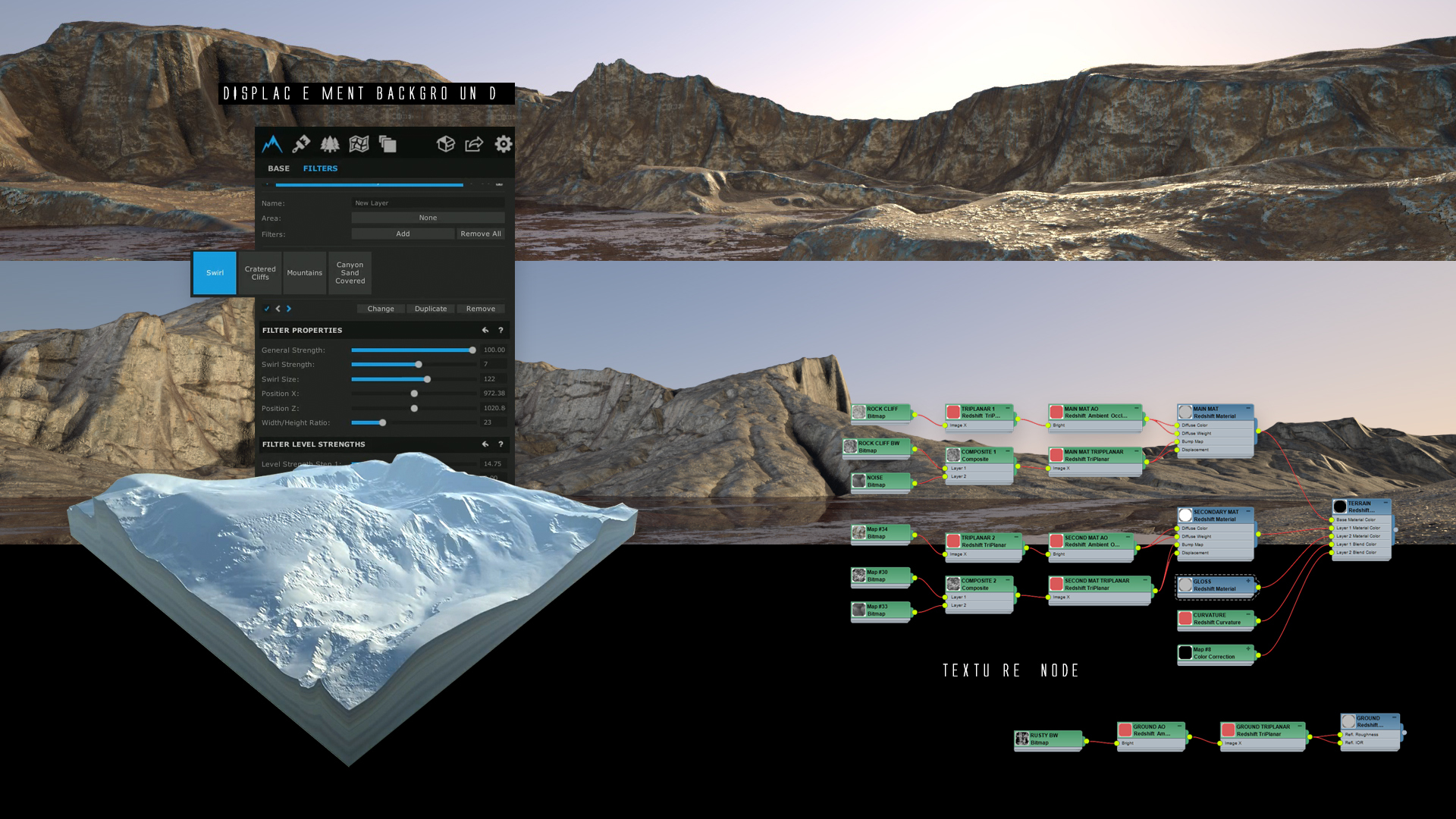Click Filter Properties help question mark
The image size is (1456, 819).
click(500, 331)
